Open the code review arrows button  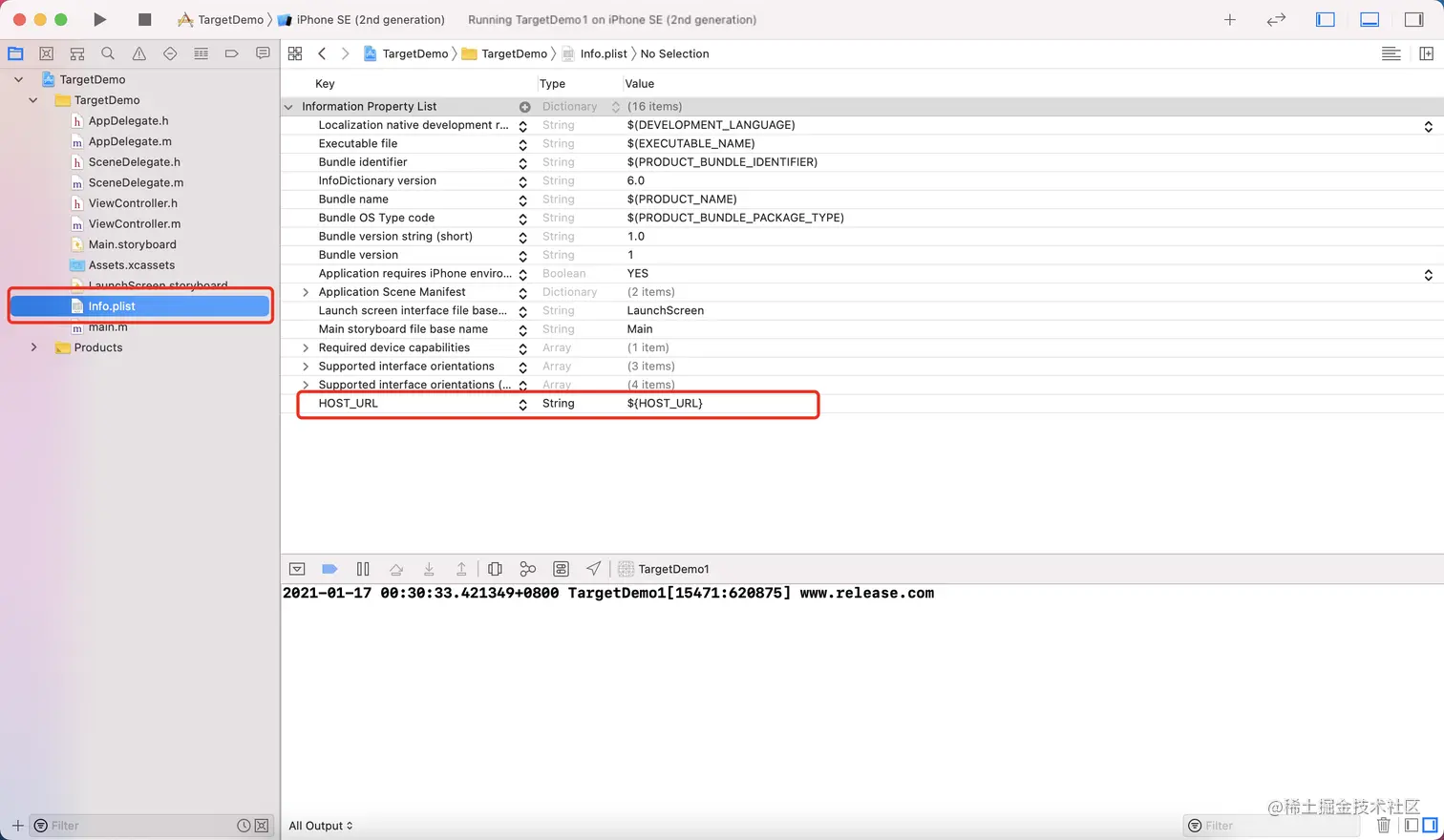[x=1277, y=19]
